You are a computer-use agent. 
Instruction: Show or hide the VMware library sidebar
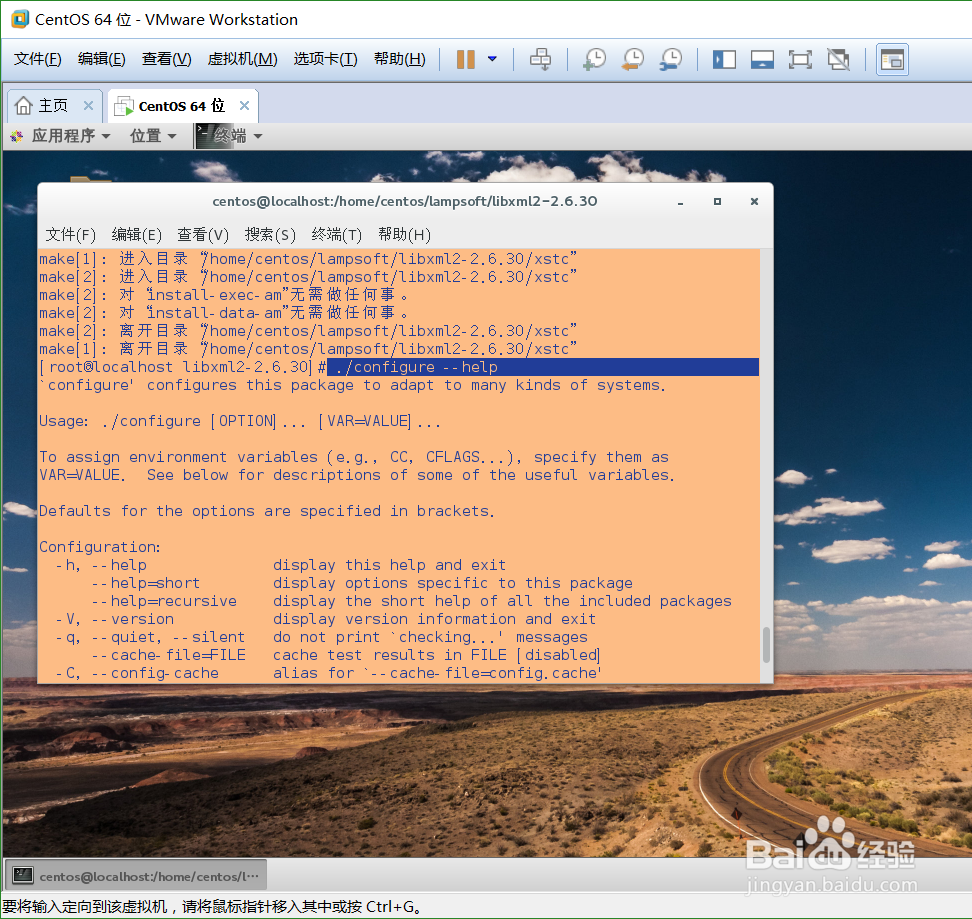724,59
